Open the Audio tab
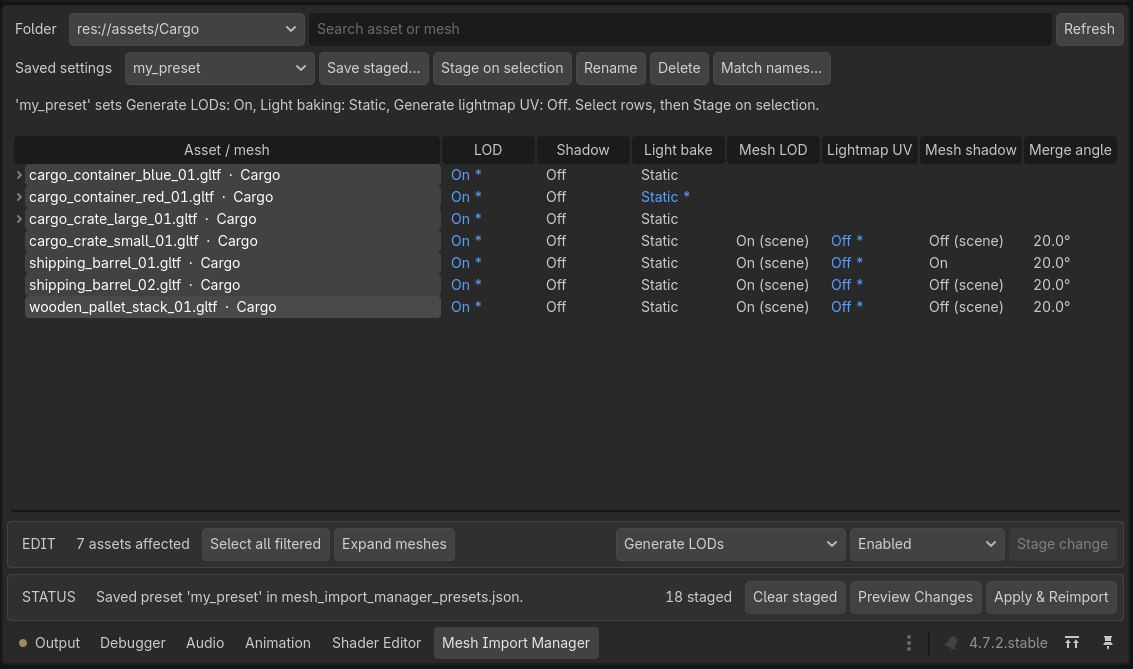The image size is (1133, 669). click(205, 643)
